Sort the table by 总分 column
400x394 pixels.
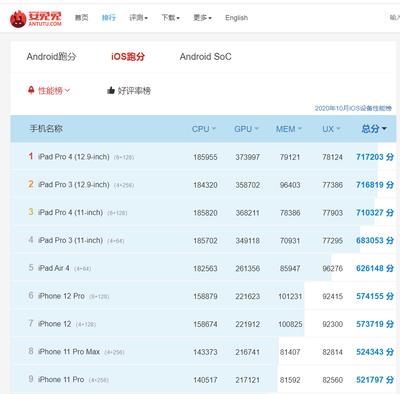point(374,129)
